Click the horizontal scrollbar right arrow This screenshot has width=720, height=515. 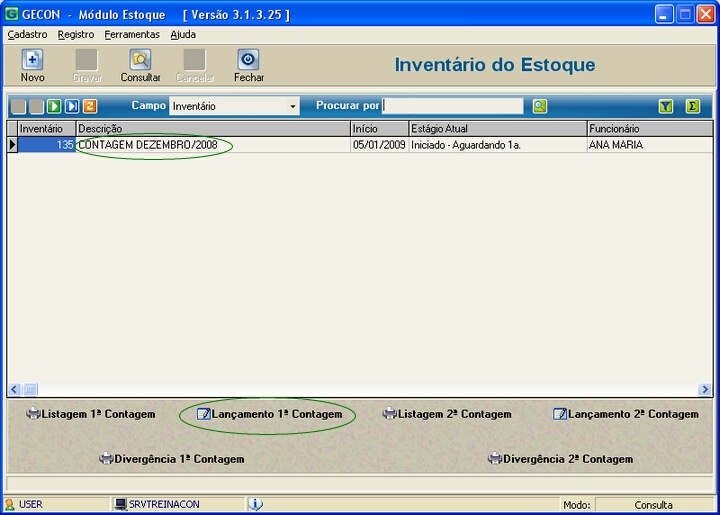click(705, 390)
